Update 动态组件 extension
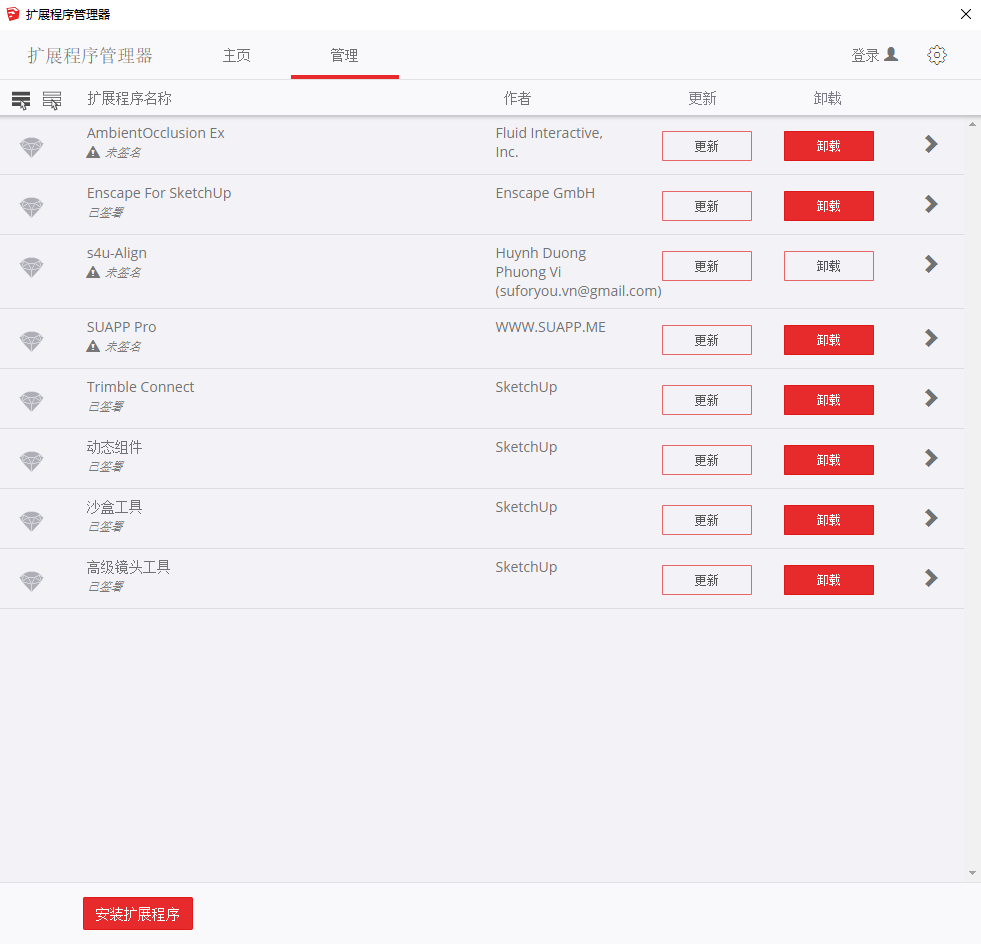Viewport: 981px width, 944px height. tap(706, 460)
